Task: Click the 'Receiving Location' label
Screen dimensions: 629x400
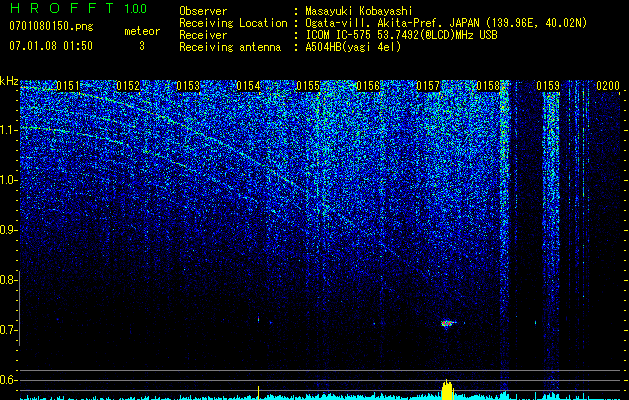Action: tap(233, 23)
